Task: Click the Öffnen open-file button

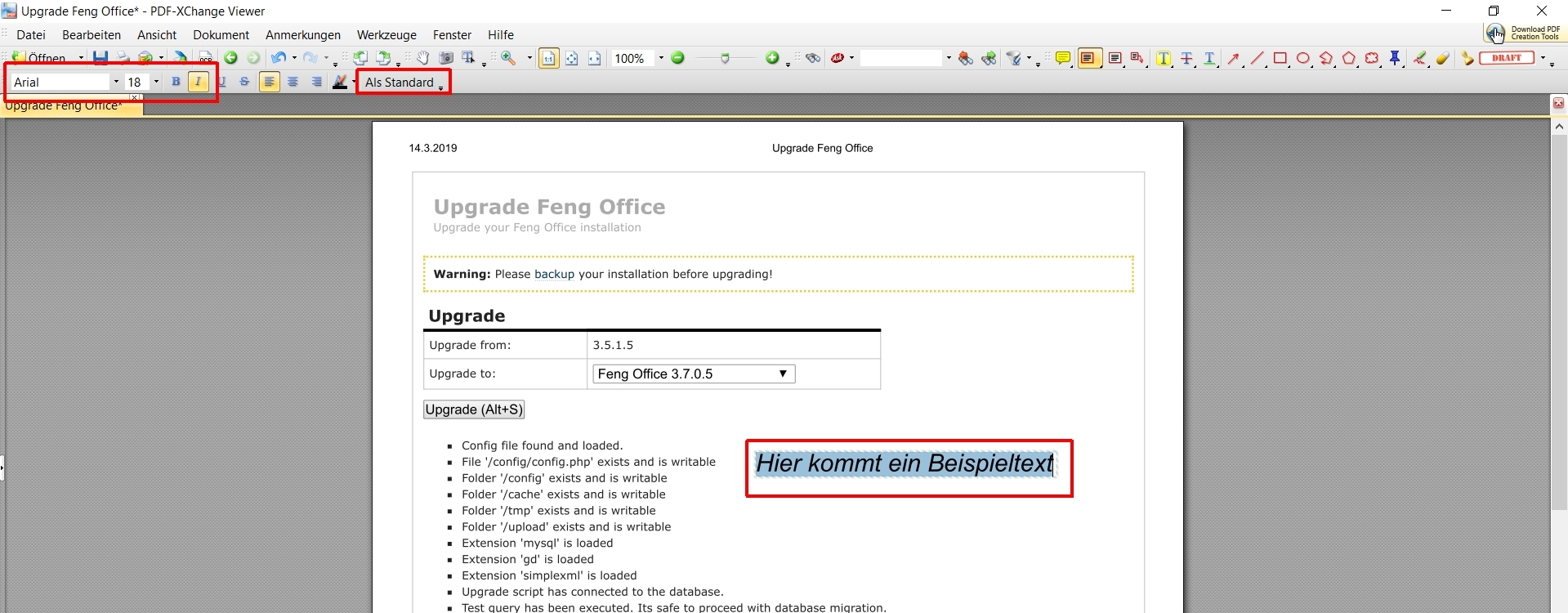Action: [39, 58]
